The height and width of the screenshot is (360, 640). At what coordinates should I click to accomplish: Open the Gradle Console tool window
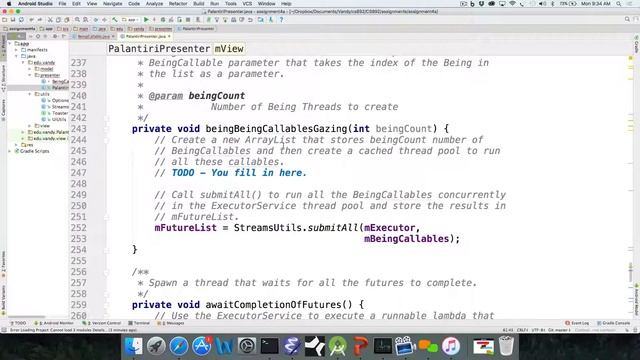pyautogui.click(x=613, y=323)
